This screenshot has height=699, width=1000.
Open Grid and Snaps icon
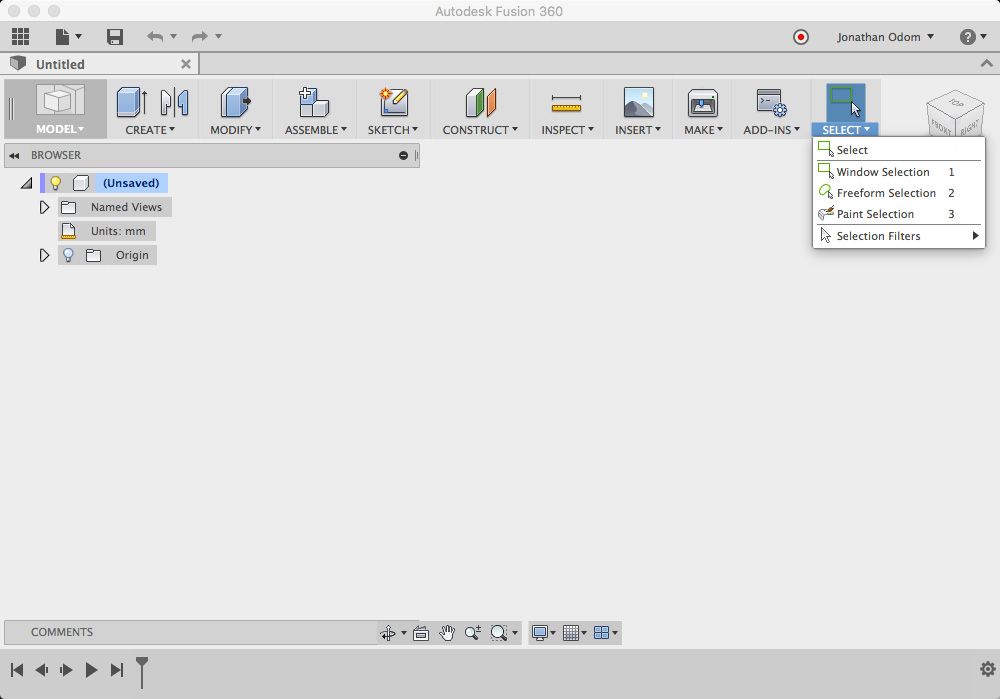pos(571,633)
